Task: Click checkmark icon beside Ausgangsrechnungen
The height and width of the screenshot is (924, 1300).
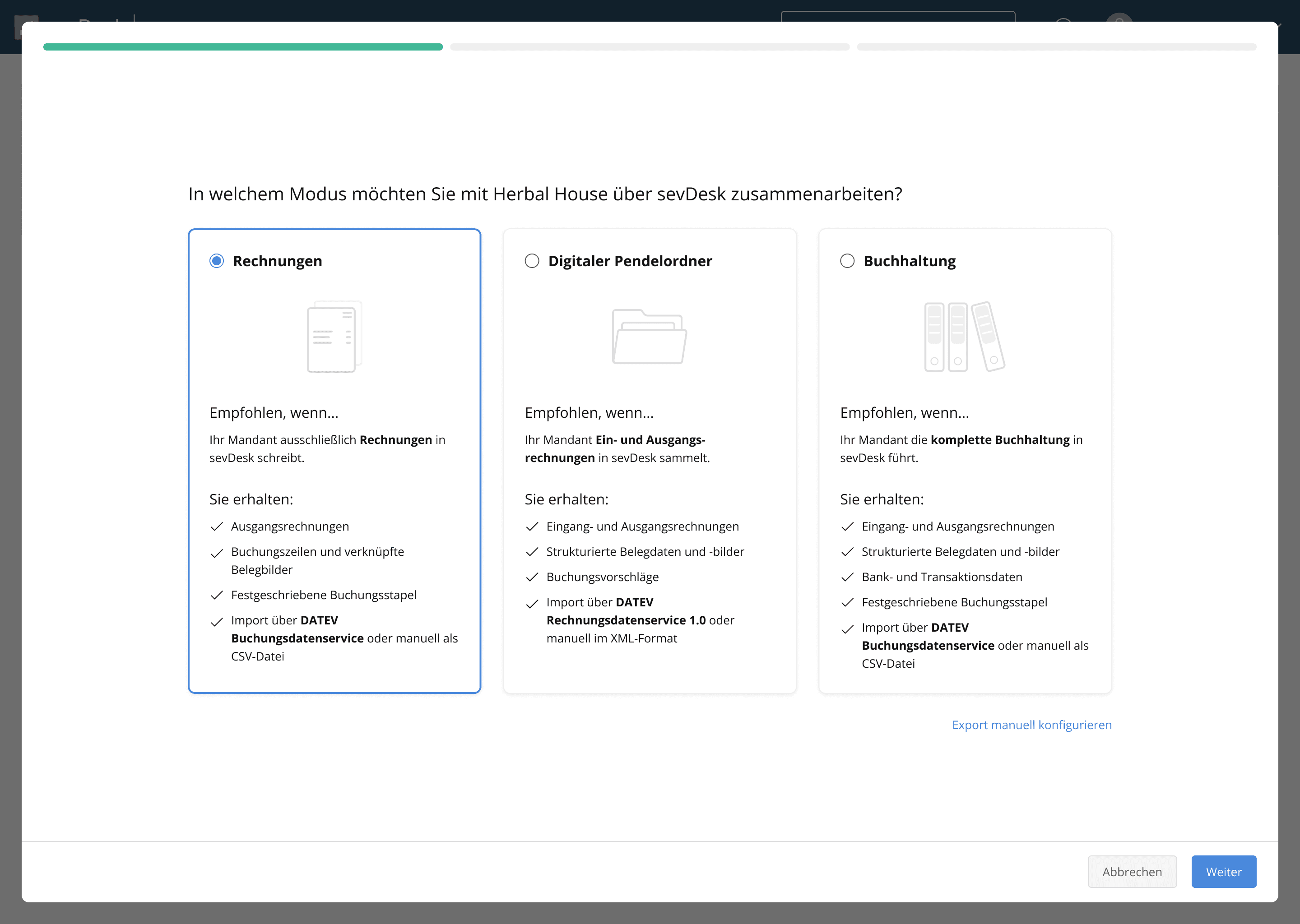Action: pyautogui.click(x=216, y=527)
